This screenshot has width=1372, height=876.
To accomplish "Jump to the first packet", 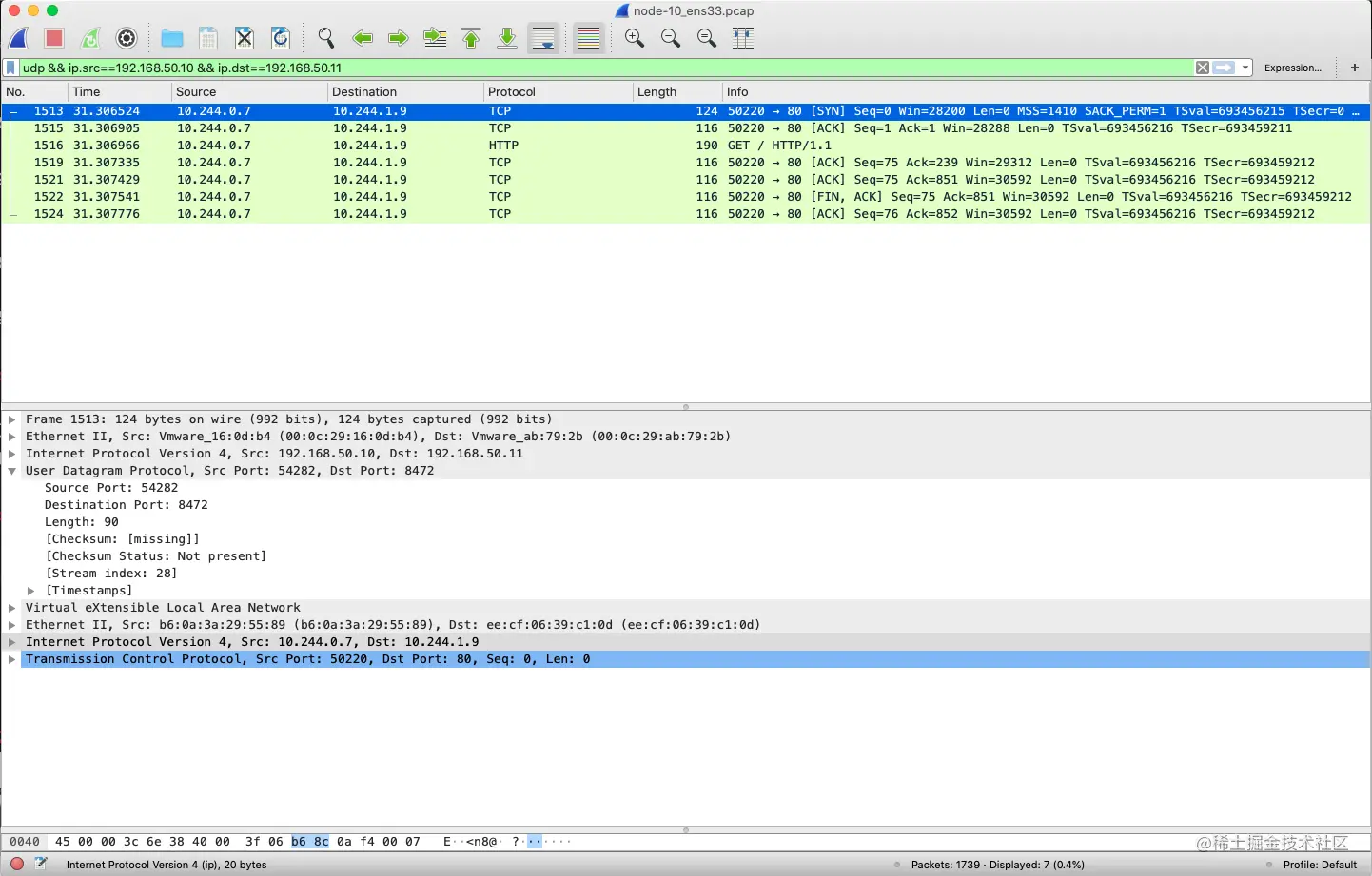I will tap(471, 38).
